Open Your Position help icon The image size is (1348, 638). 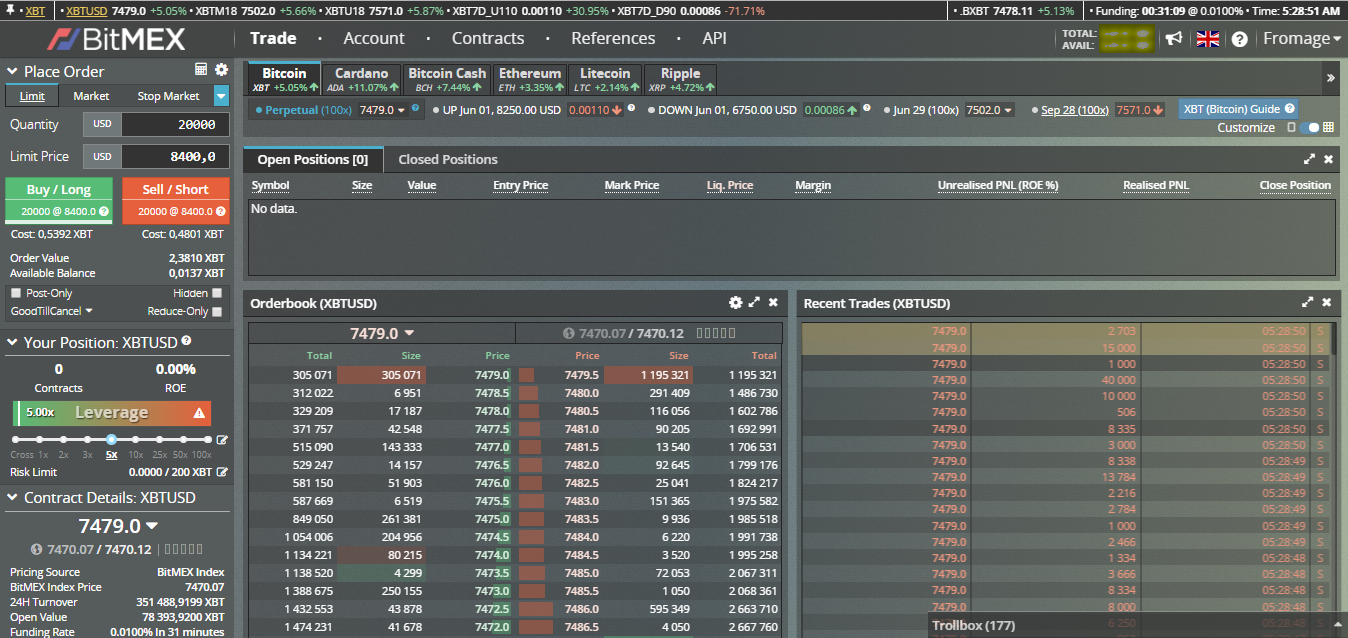click(x=186, y=341)
